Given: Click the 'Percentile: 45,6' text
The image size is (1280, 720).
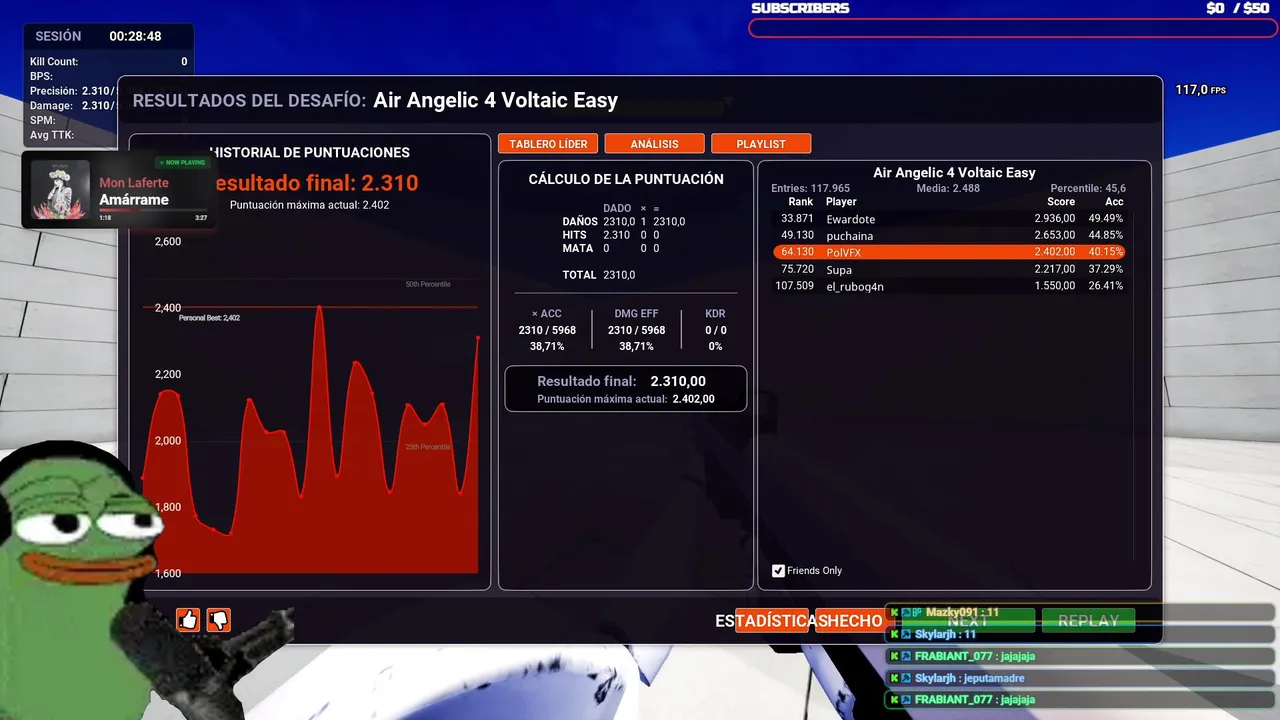Looking at the screenshot, I should coord(1088,188).
